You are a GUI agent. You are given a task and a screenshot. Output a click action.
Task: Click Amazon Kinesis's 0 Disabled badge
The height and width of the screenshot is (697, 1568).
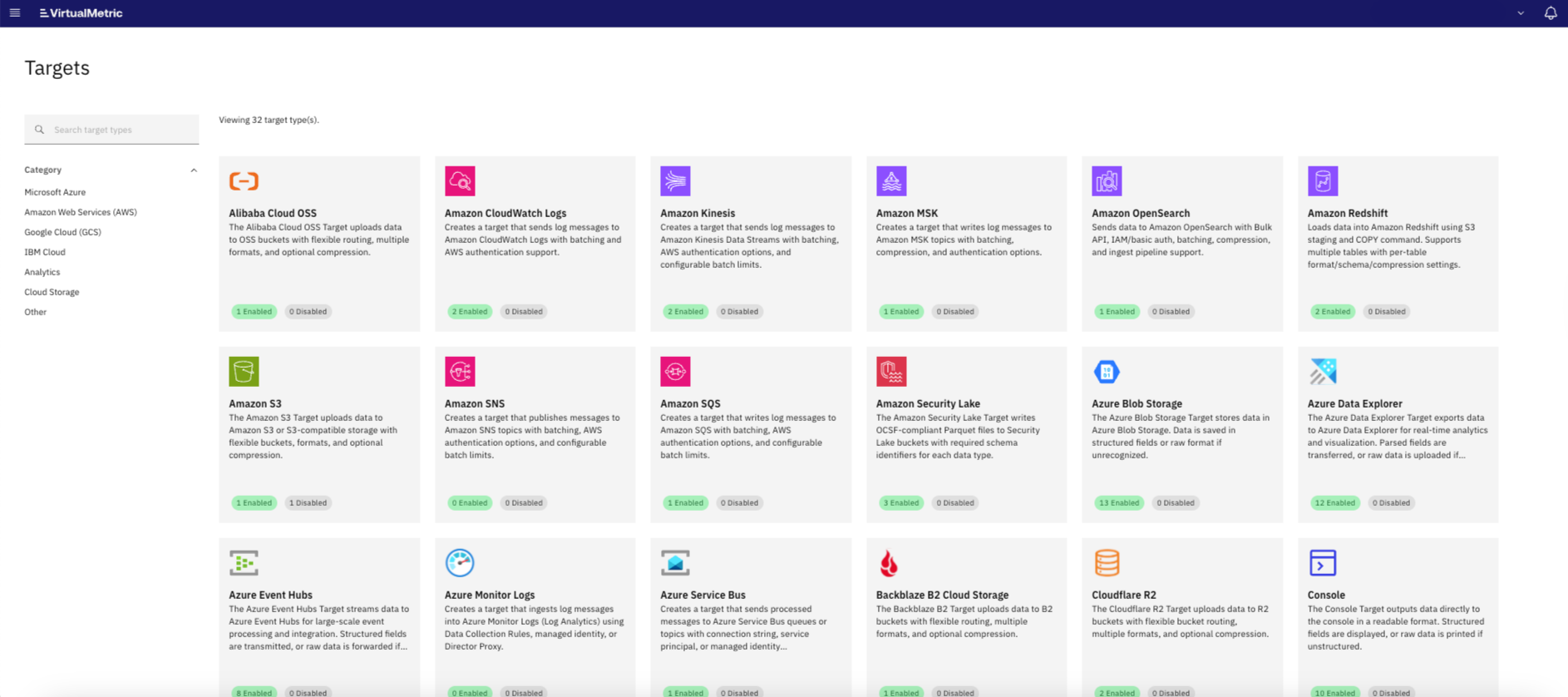pyautogui.click(x=739, y=311)
